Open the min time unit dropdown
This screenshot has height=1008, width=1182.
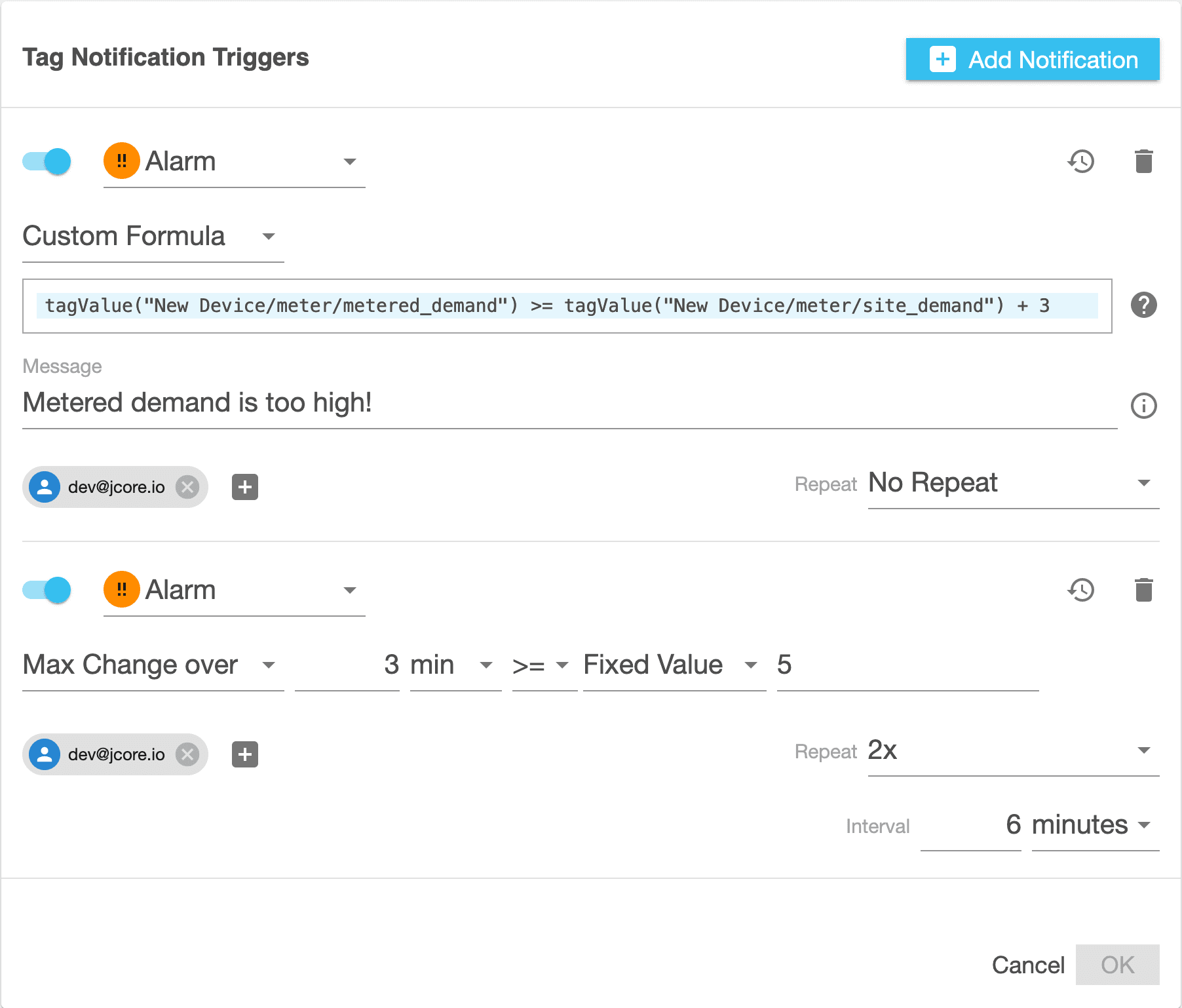point(455,665)
